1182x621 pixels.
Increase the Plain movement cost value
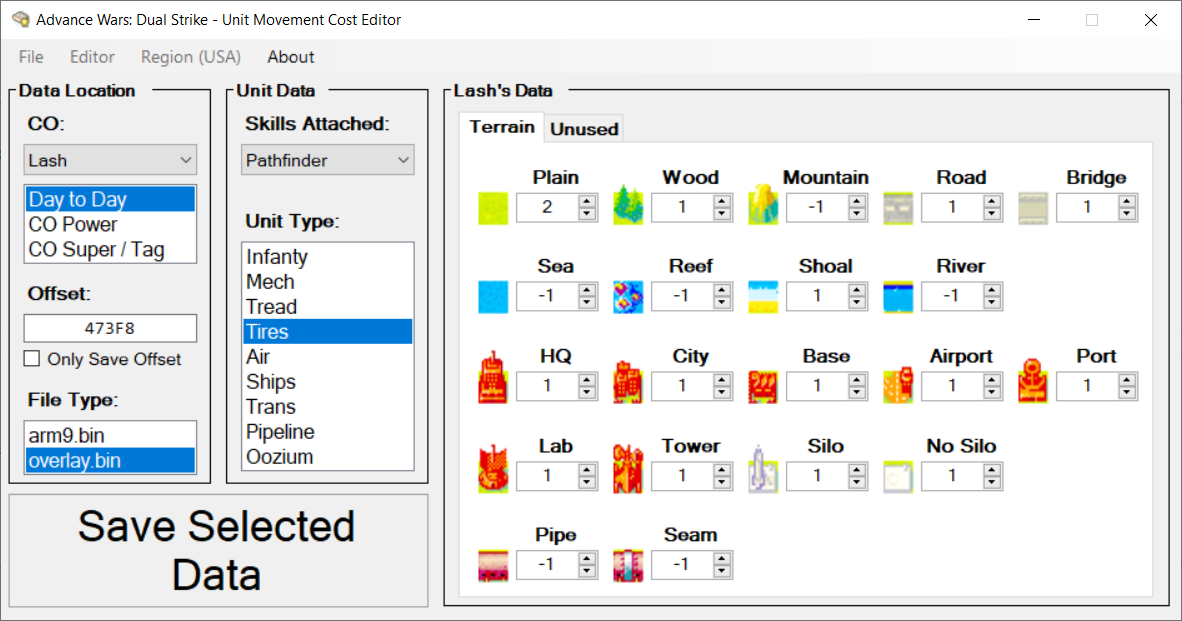point(587,201)
